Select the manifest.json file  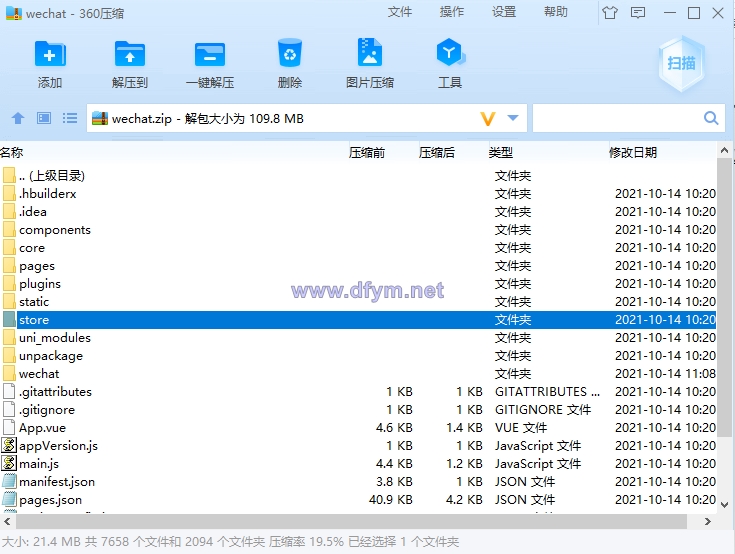click(358, 482)
